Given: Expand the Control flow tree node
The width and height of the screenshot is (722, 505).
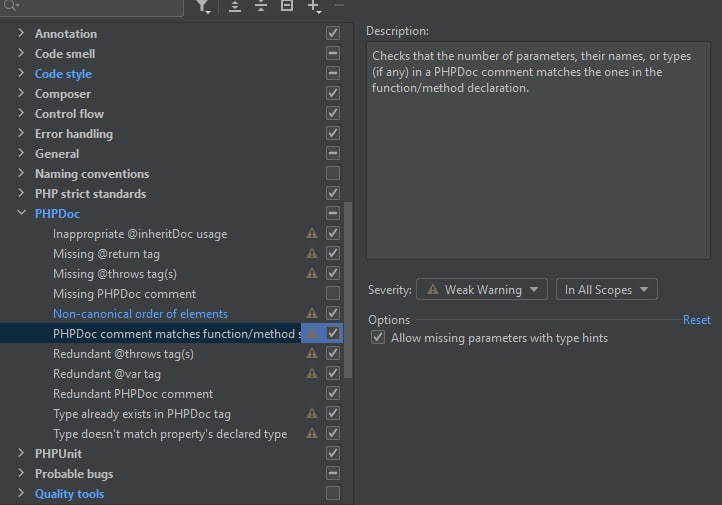Looking at the screenshot, I should 21,113.
